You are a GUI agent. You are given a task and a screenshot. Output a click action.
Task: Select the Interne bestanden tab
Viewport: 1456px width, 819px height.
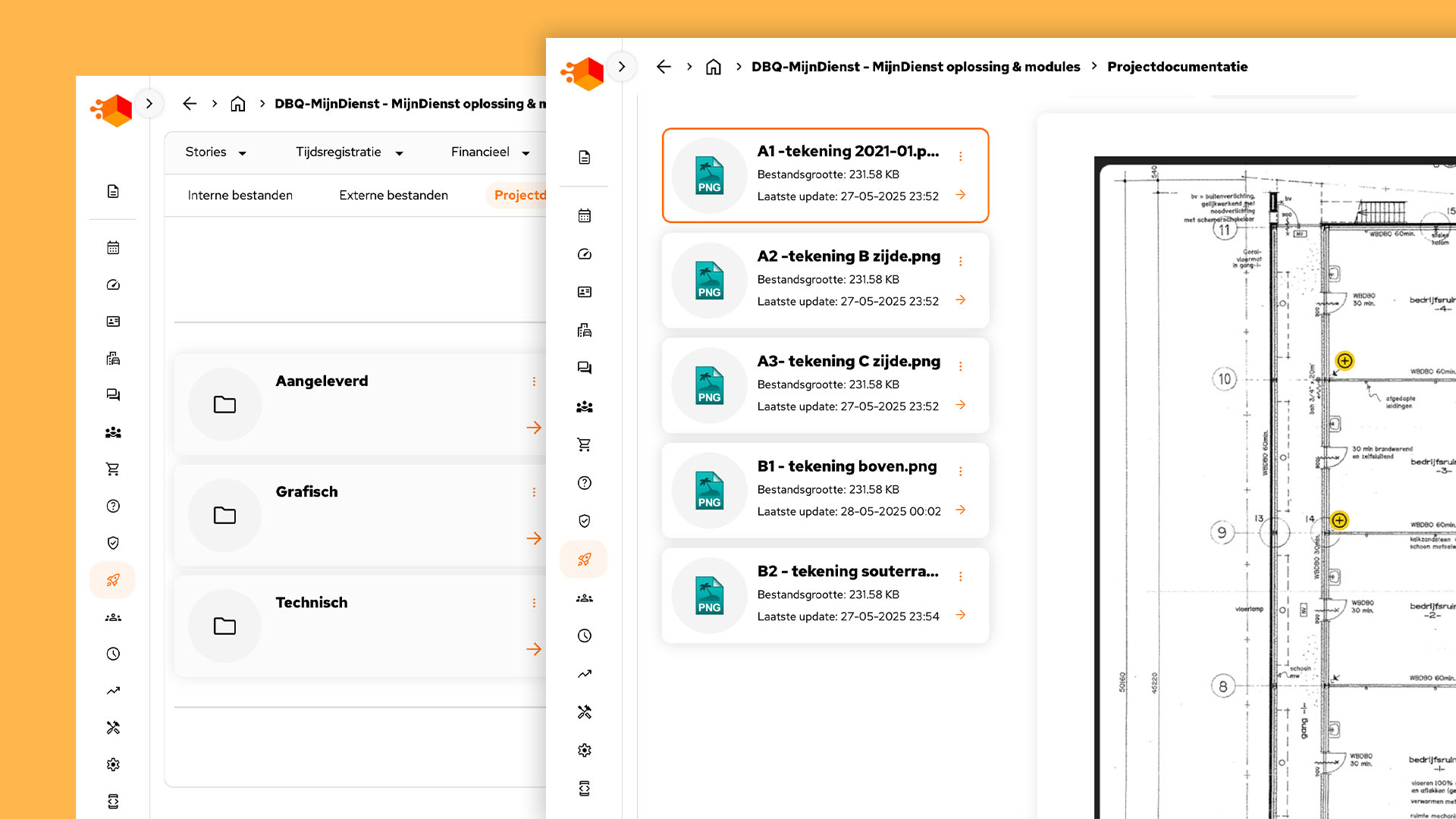click(240, 196)
